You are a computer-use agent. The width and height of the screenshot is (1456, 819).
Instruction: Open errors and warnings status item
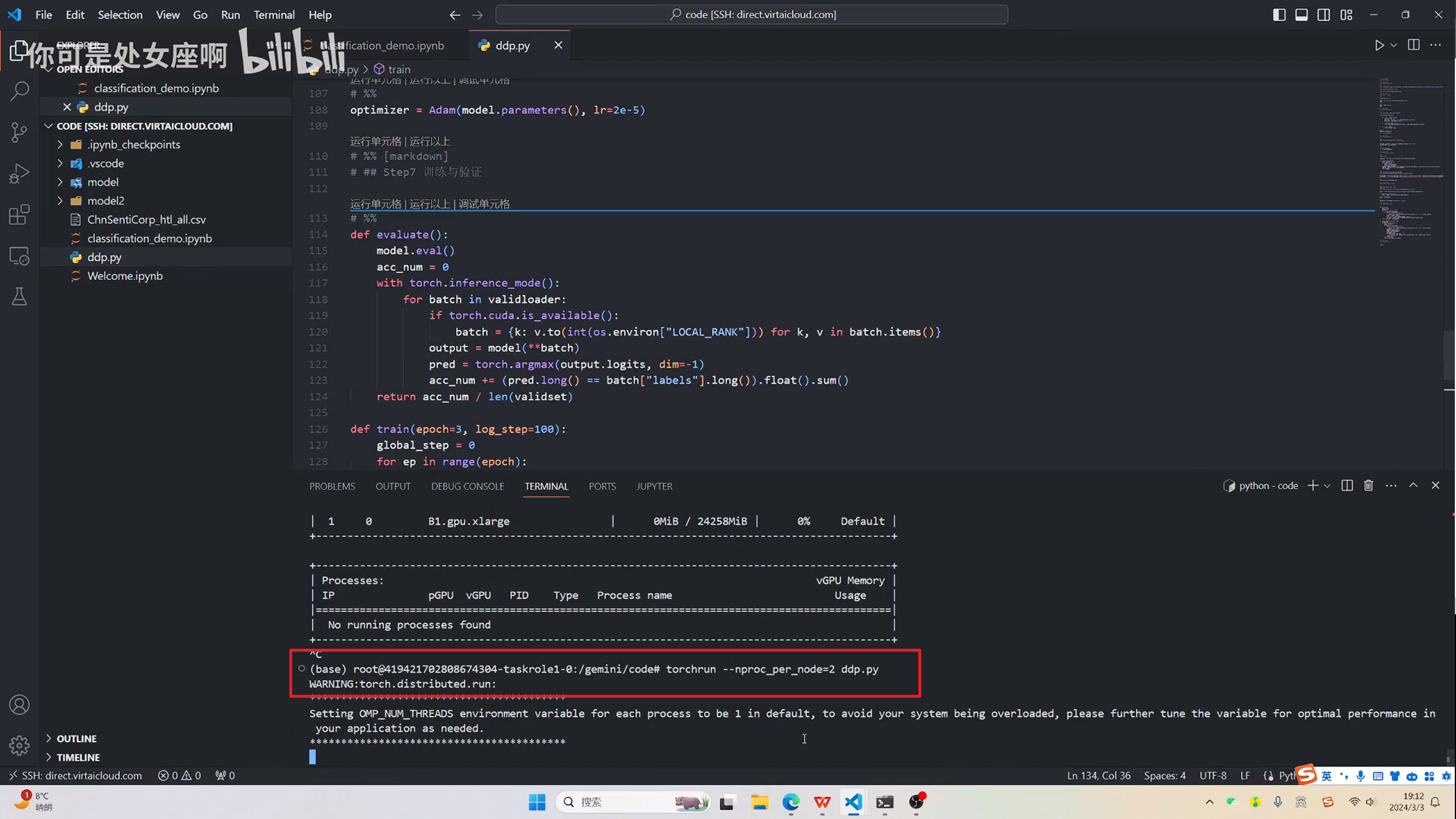(x=179, y=775)
